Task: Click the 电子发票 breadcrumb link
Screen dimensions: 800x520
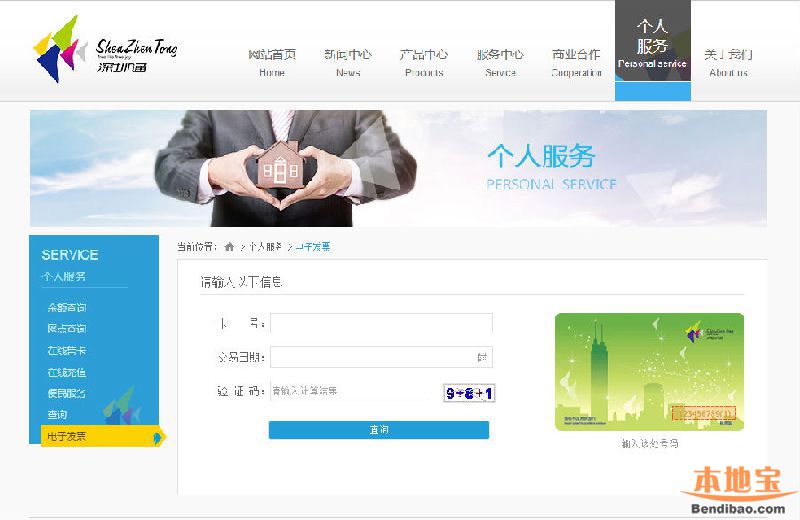Action: click(x=313, y=247)
